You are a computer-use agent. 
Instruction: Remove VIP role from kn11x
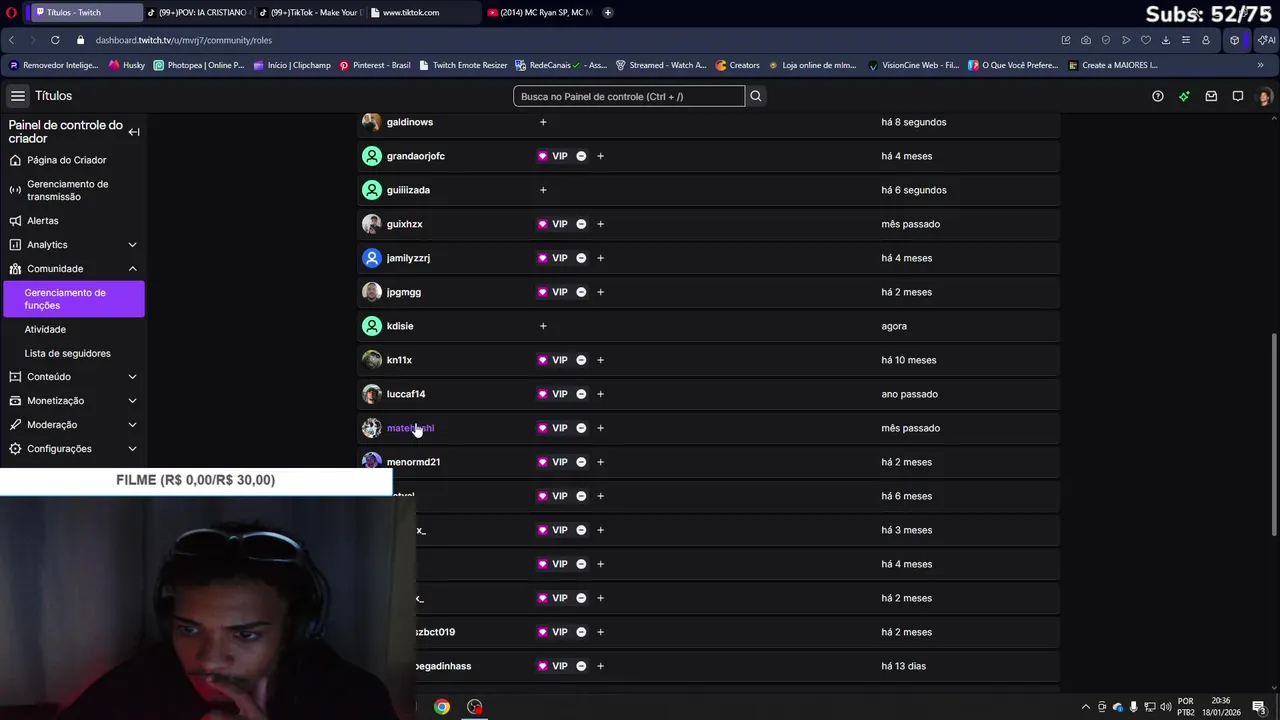[581, 360]
